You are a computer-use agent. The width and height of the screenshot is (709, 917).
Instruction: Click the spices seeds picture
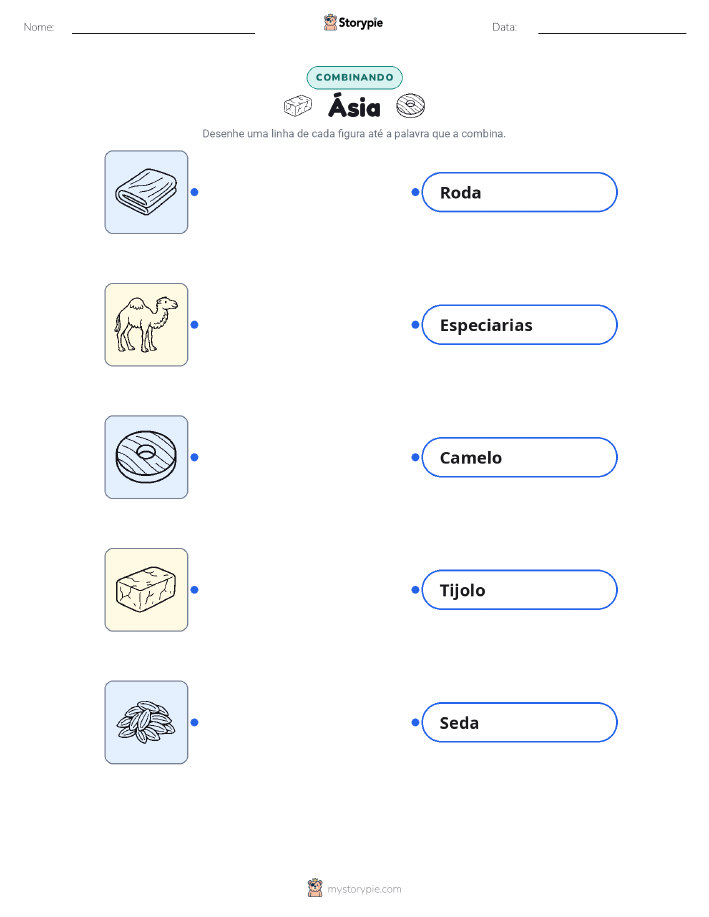[x=146, y=722]
